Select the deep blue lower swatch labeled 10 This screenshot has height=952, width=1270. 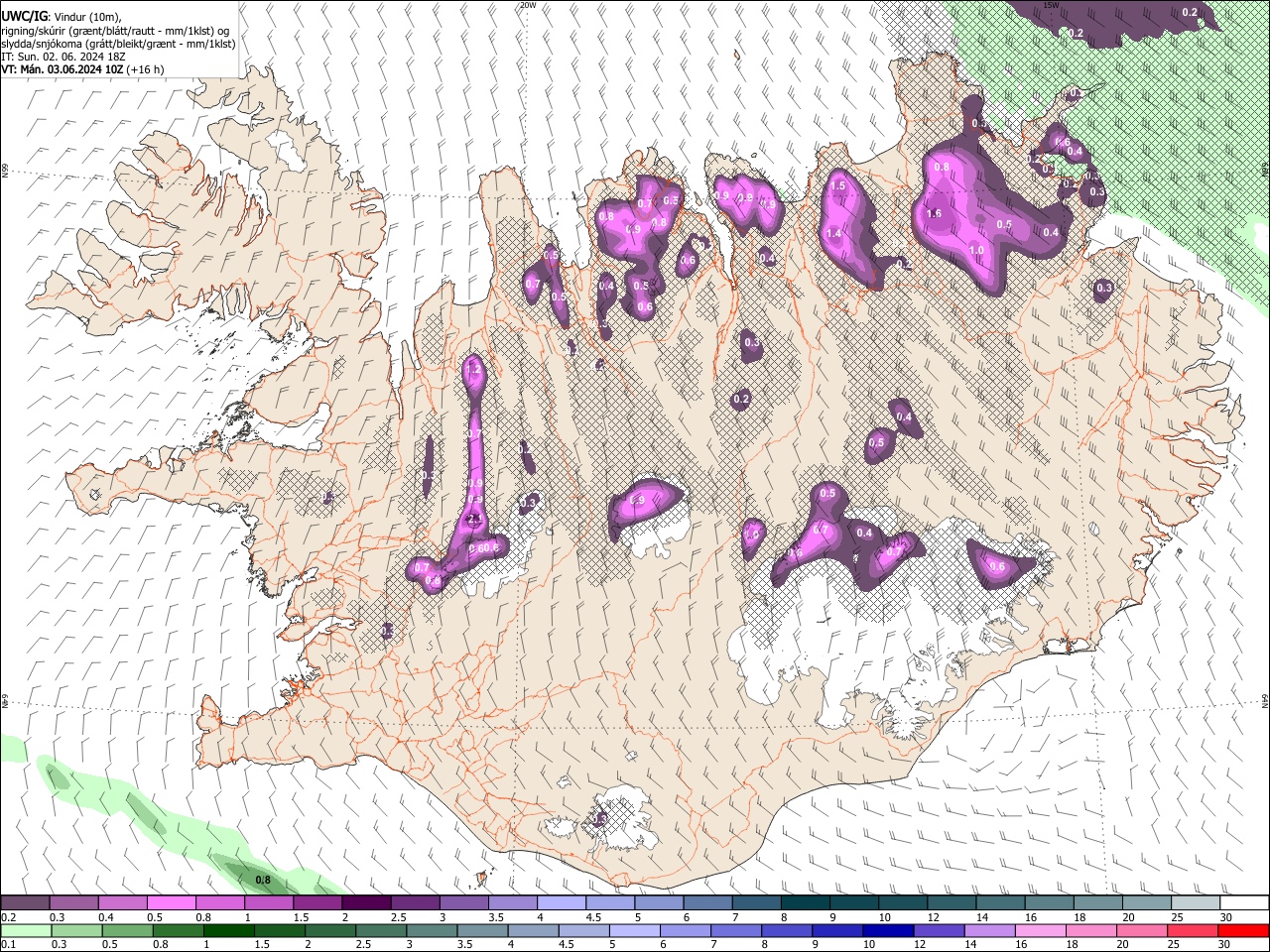click(887, 930)
